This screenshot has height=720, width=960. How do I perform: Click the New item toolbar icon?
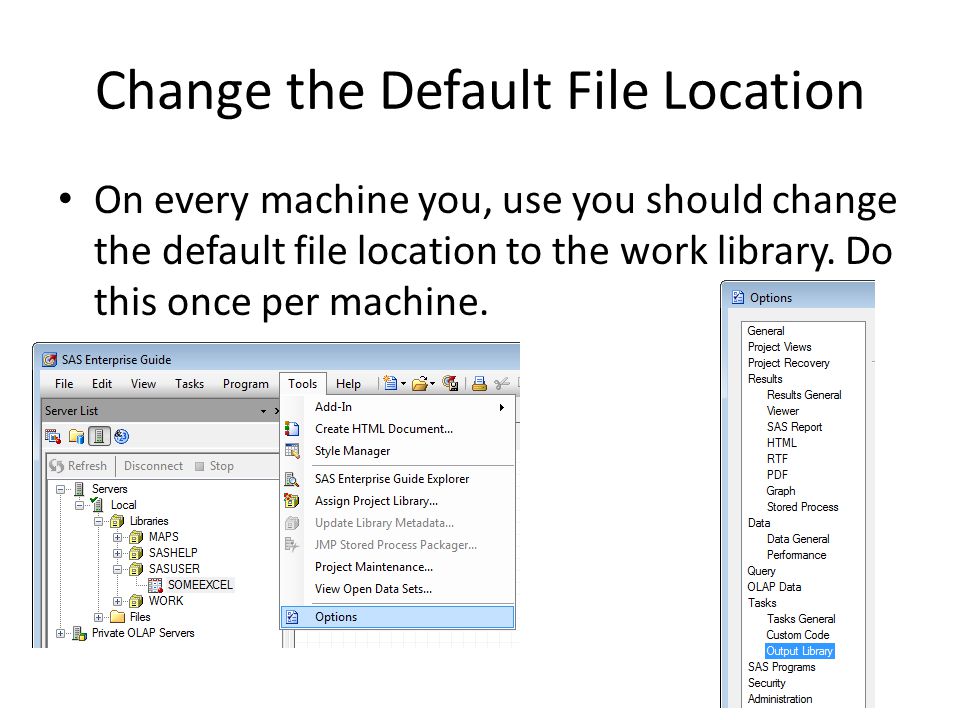tap(390, 383)
